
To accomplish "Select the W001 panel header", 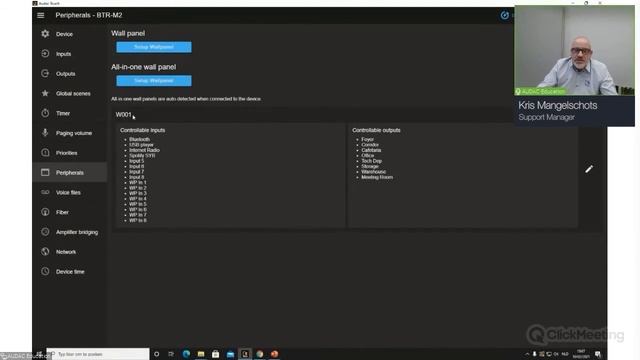I will (x=124, y=115).
